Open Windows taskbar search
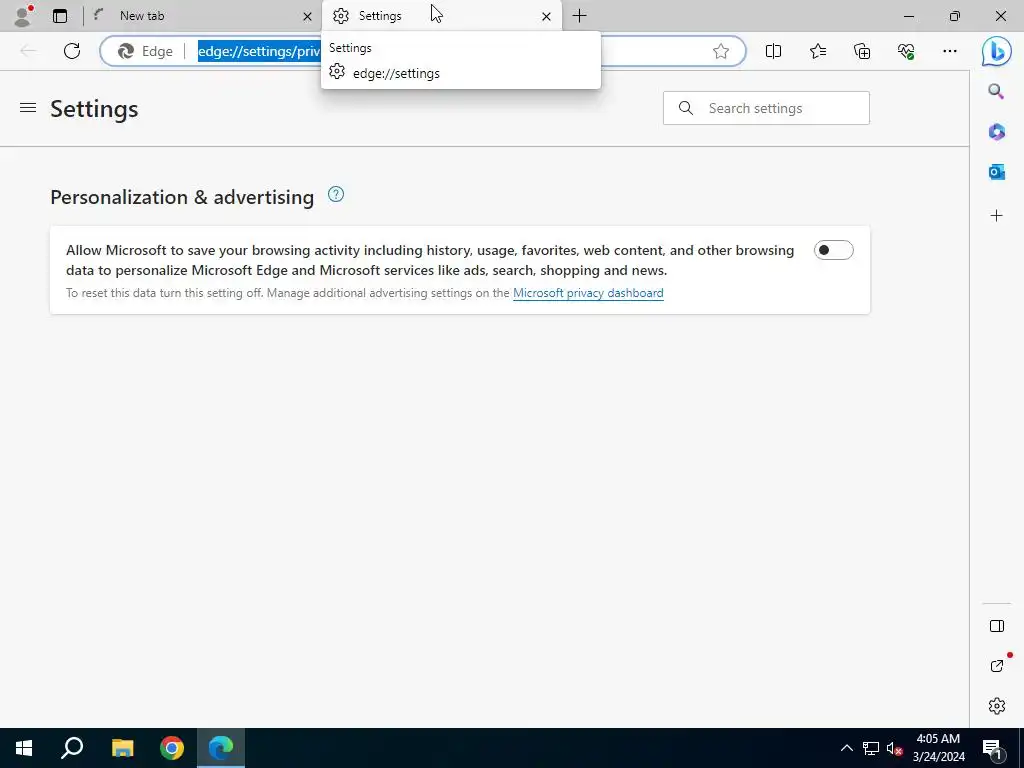The height and width of the screenshot is (768, 1024). click(x=72, y=748)
